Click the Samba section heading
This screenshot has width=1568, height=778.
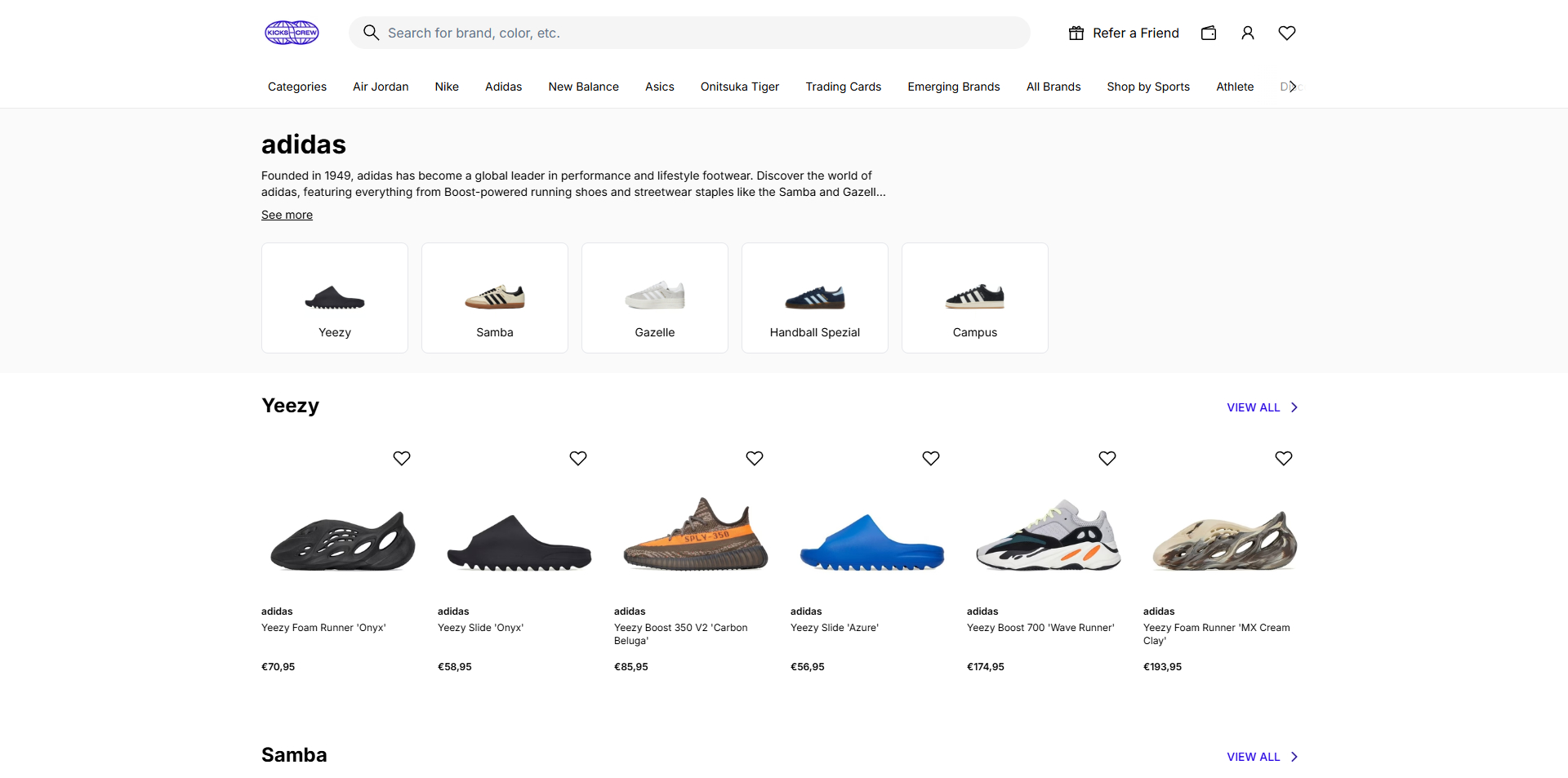coord(294,755)
